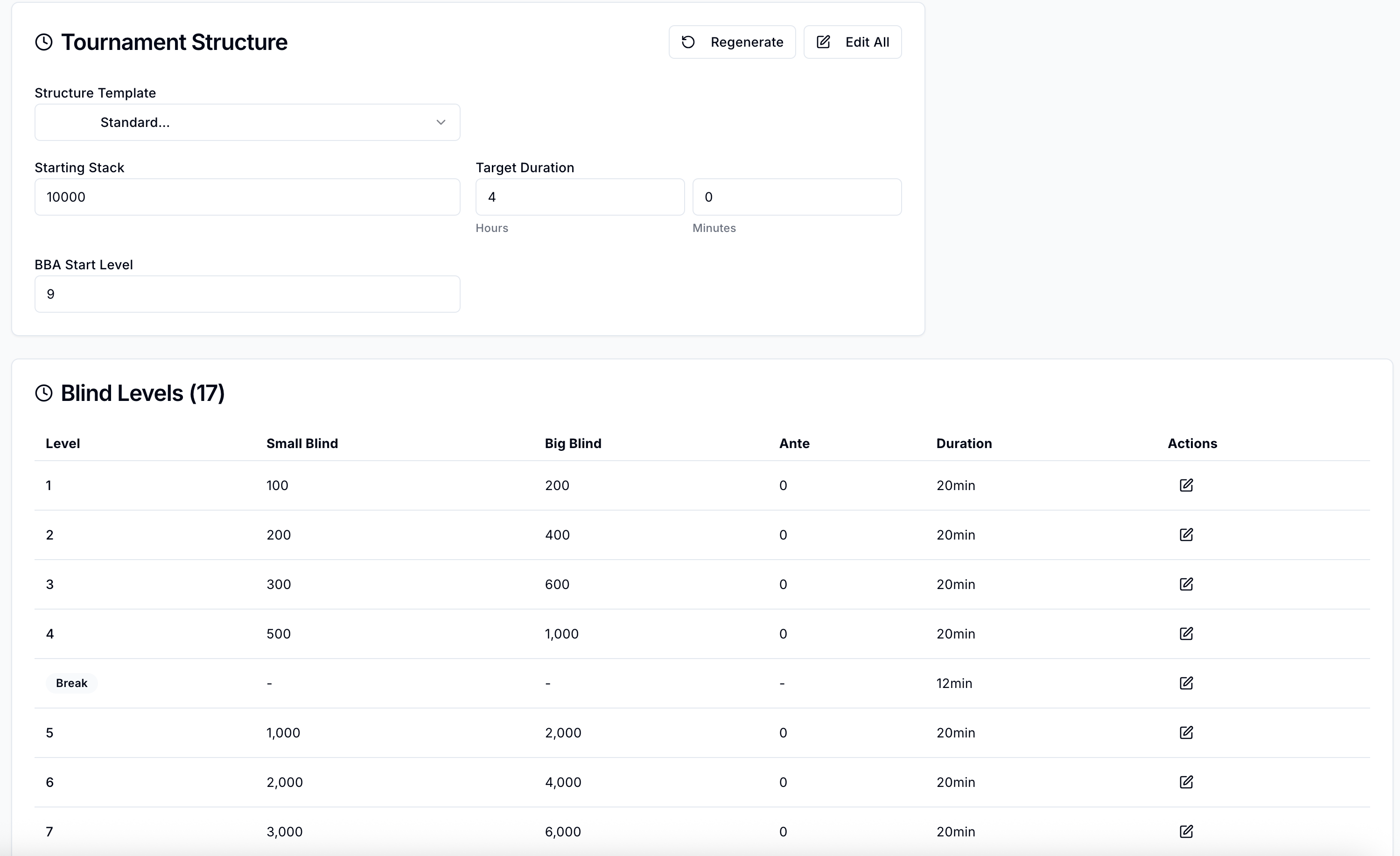Screen dimensions: 1400x856
Task: Select the Target Duration Minutes field
Action: (x=797, y=197)
